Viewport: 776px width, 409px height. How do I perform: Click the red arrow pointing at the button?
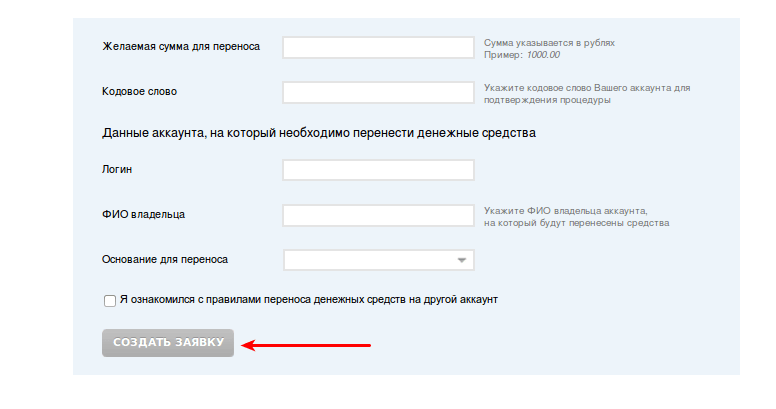306,345
